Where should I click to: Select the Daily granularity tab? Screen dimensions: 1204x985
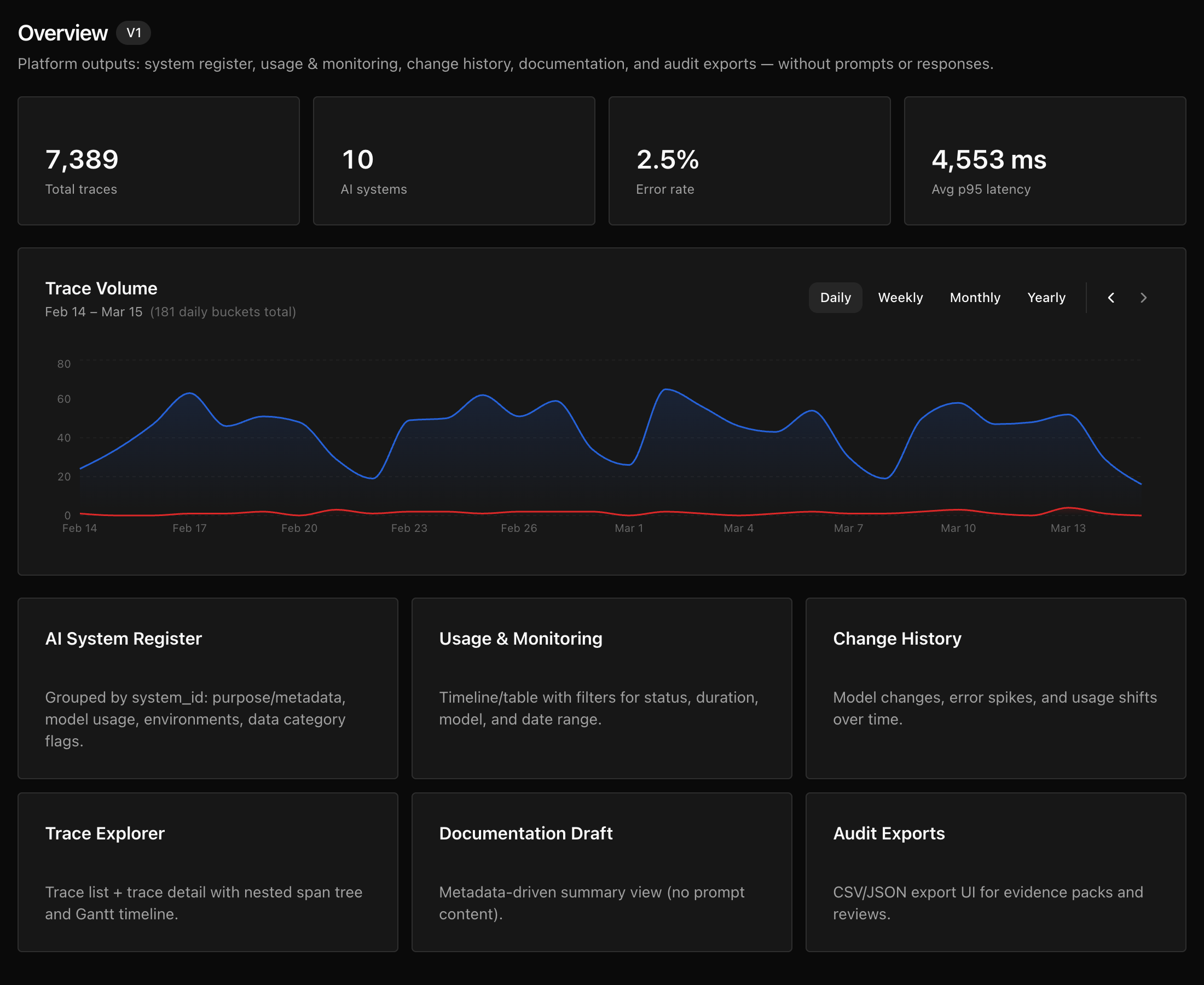[x=835, y=297]
